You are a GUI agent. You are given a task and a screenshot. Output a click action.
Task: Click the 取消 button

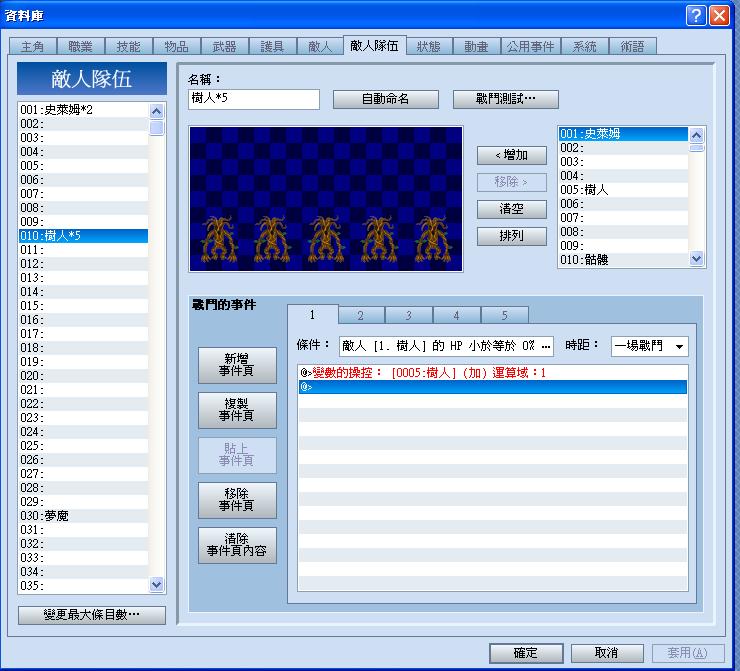tap(607, 653)
